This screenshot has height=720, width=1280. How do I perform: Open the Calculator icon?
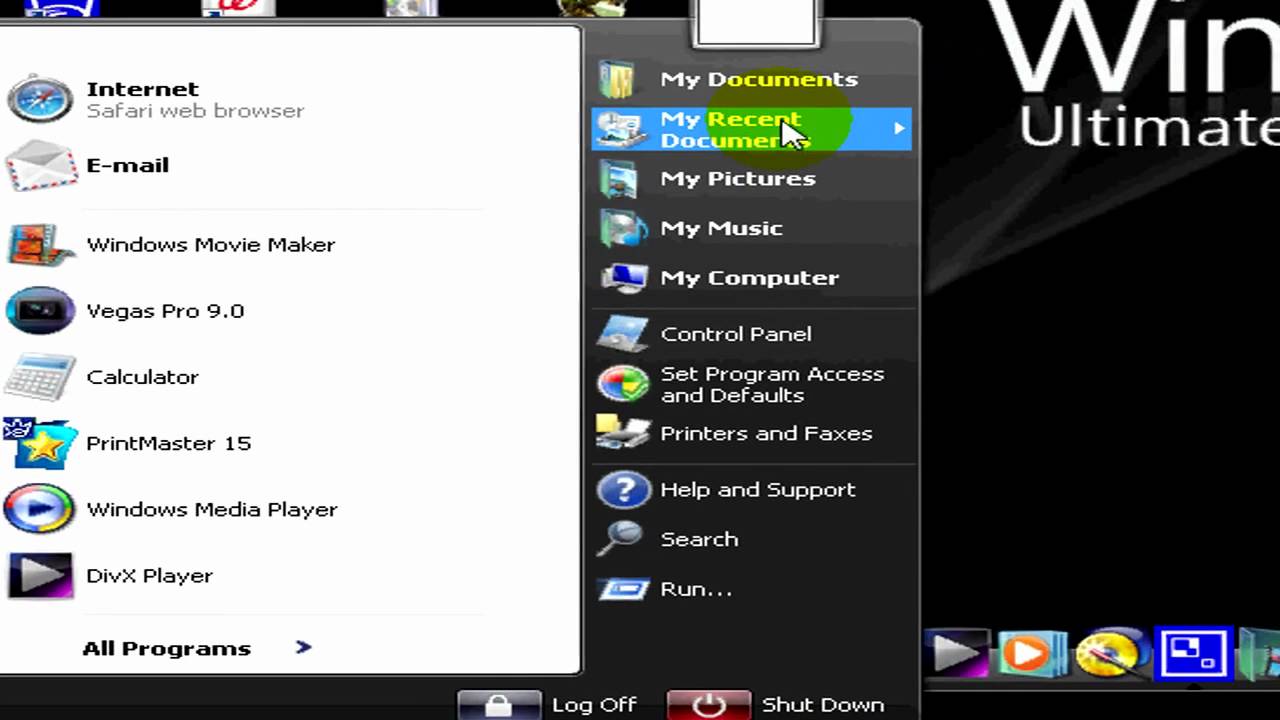40,377
